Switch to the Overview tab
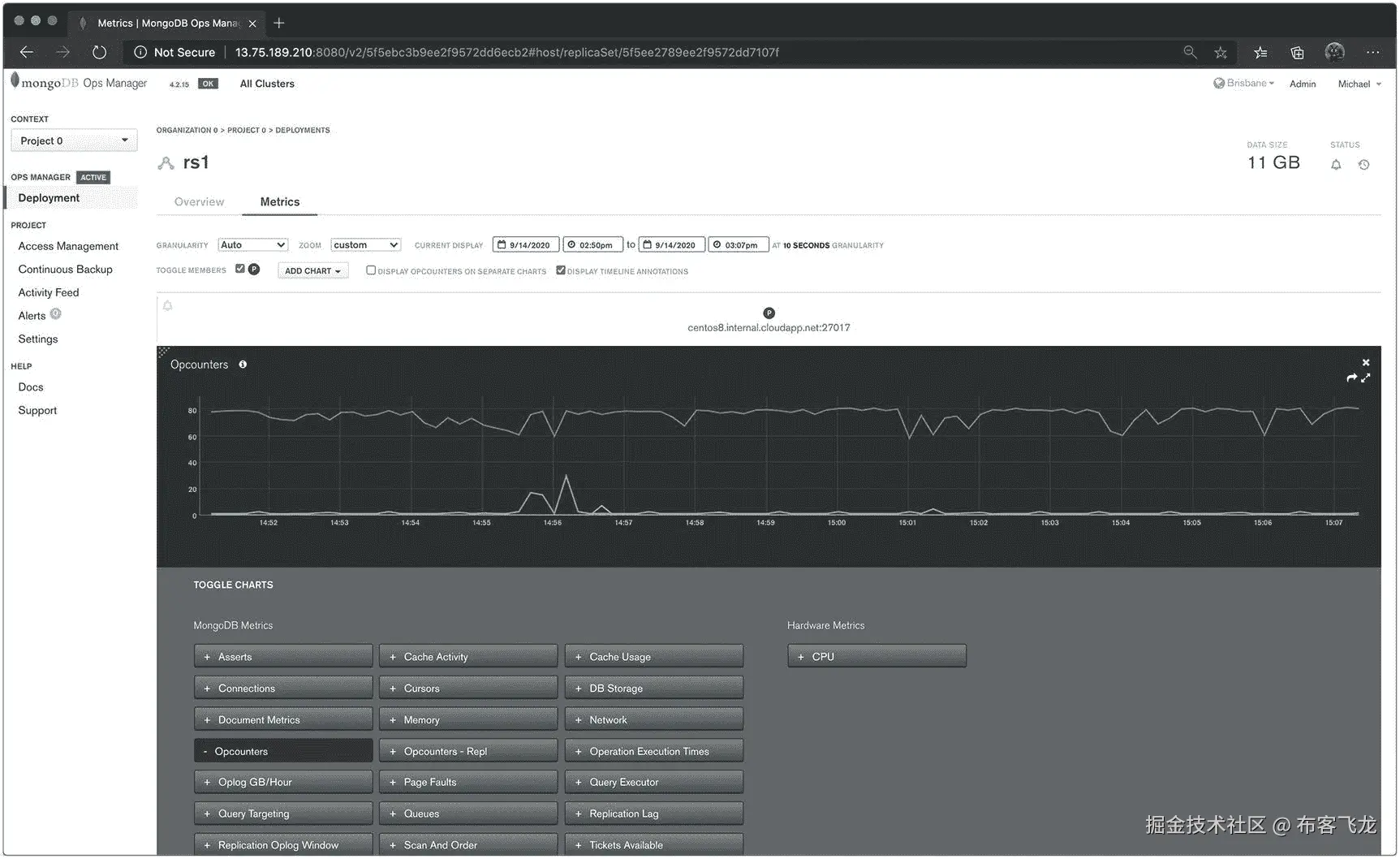Screen dimensions: 1400x859 tap(200, 201)
